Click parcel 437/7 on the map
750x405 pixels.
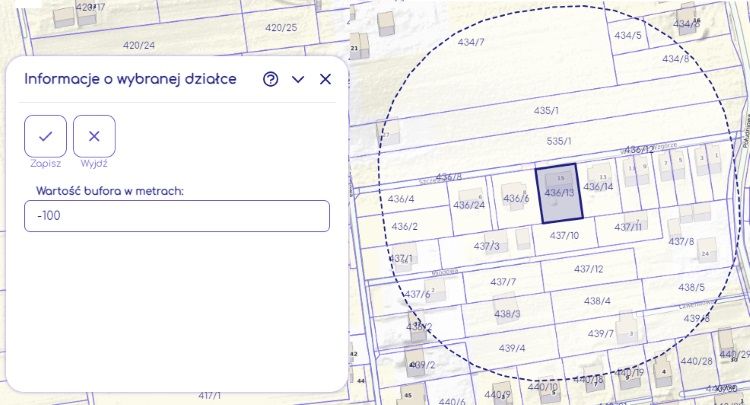[x=502, y=282]
